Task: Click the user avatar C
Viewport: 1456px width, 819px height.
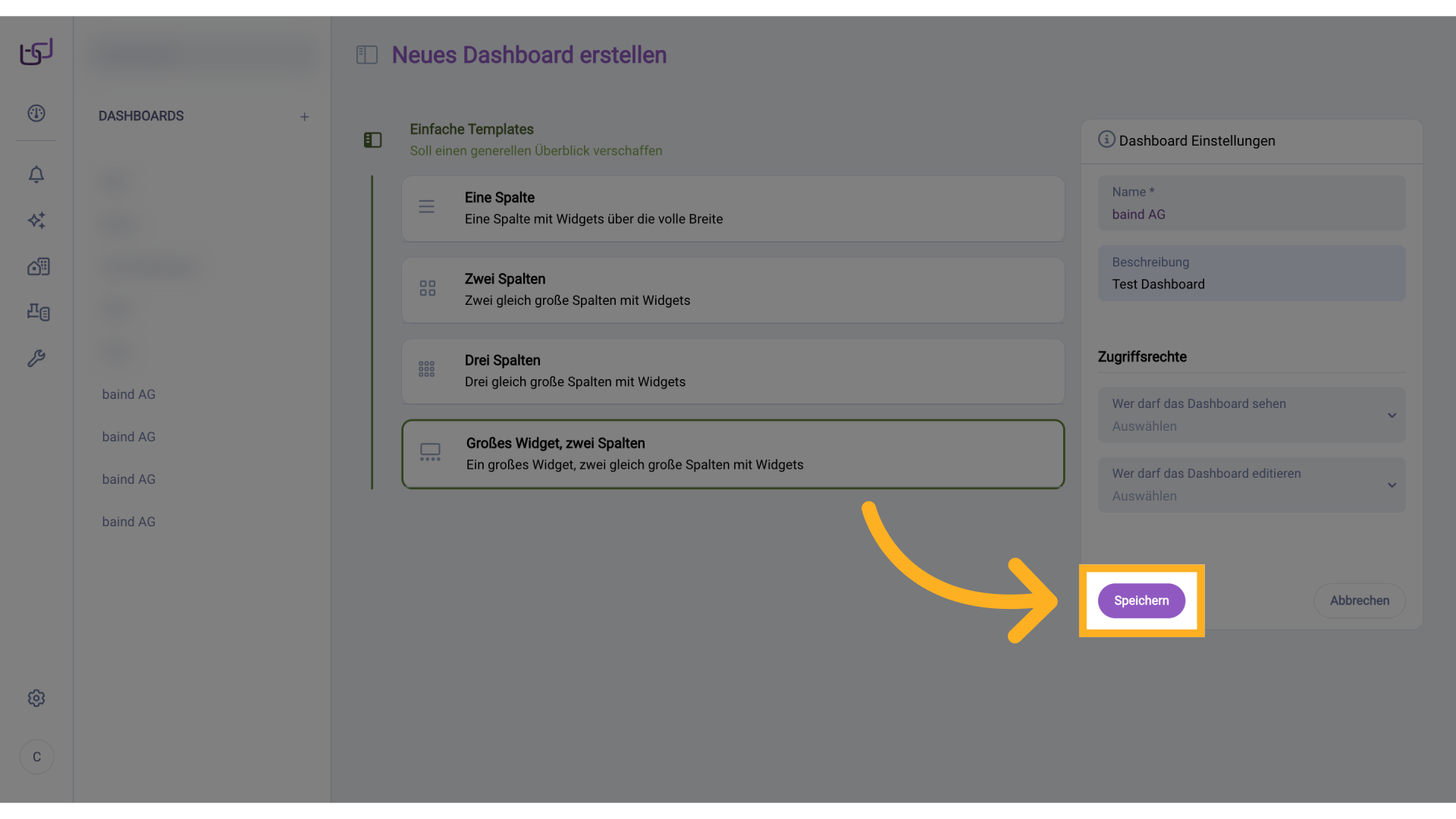Action: tap(36, 757)
